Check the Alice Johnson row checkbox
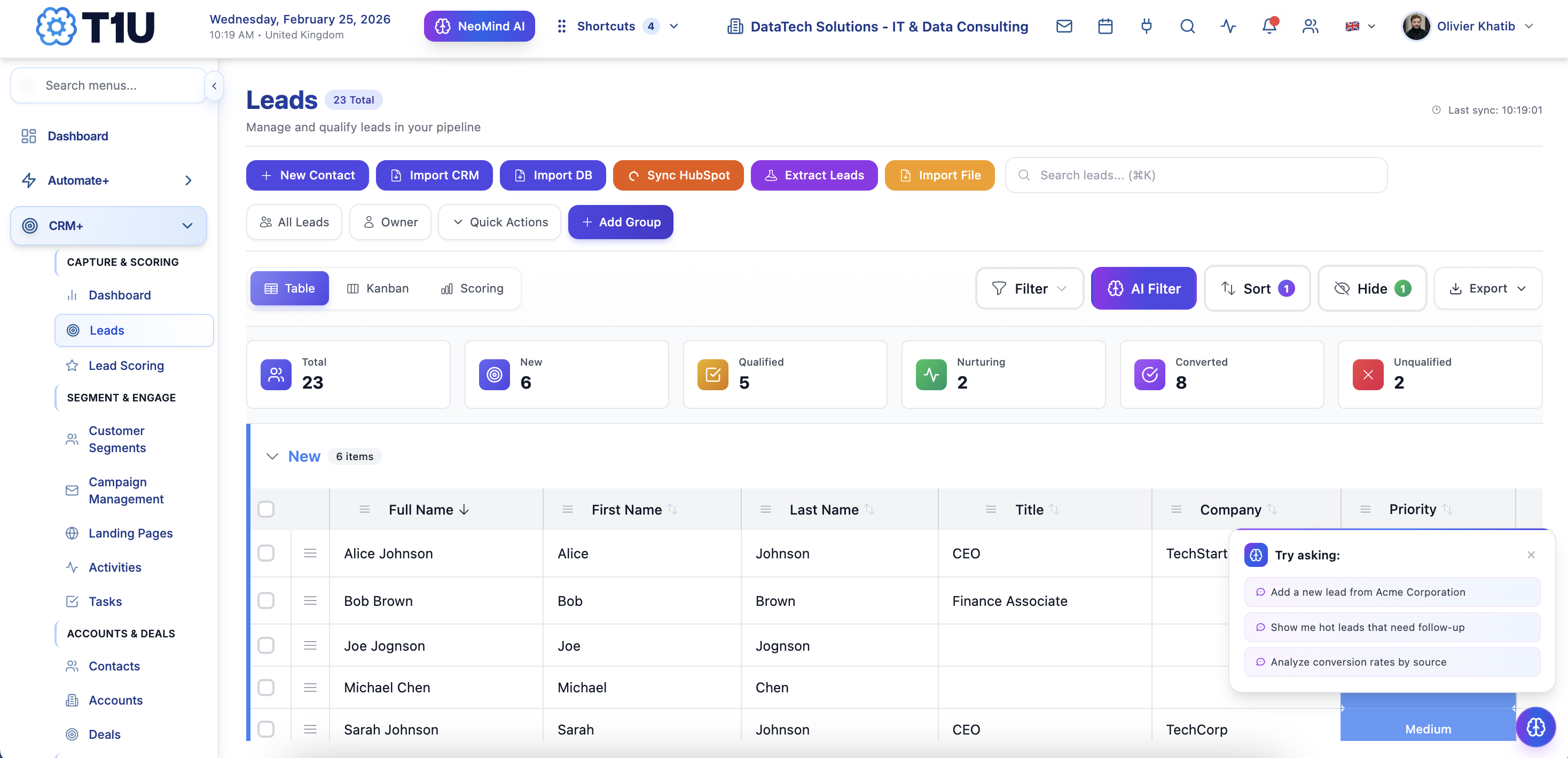The image size is (1568, 758). (x=266, y=553)
